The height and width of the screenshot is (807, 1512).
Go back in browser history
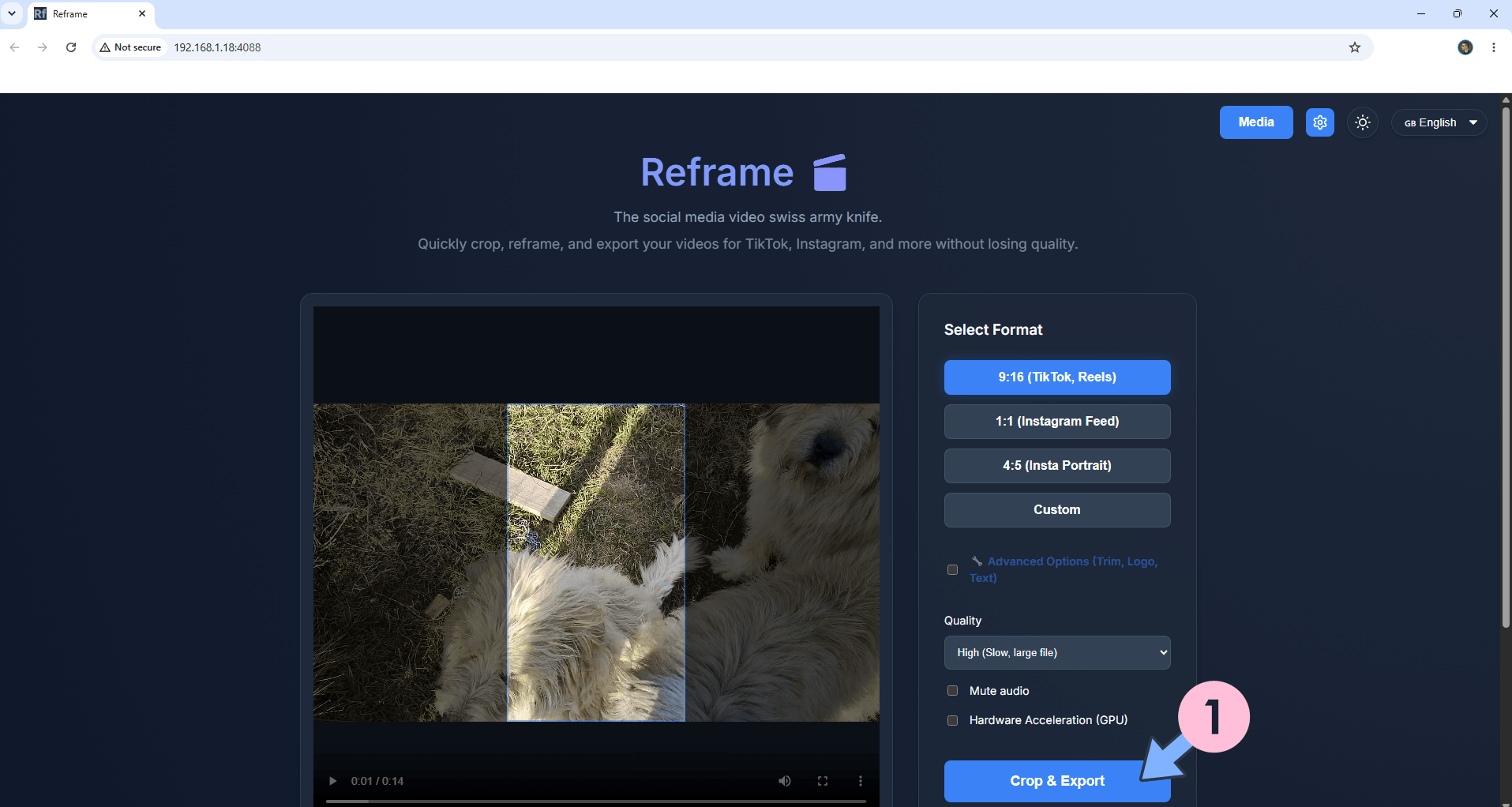[14, 47]
